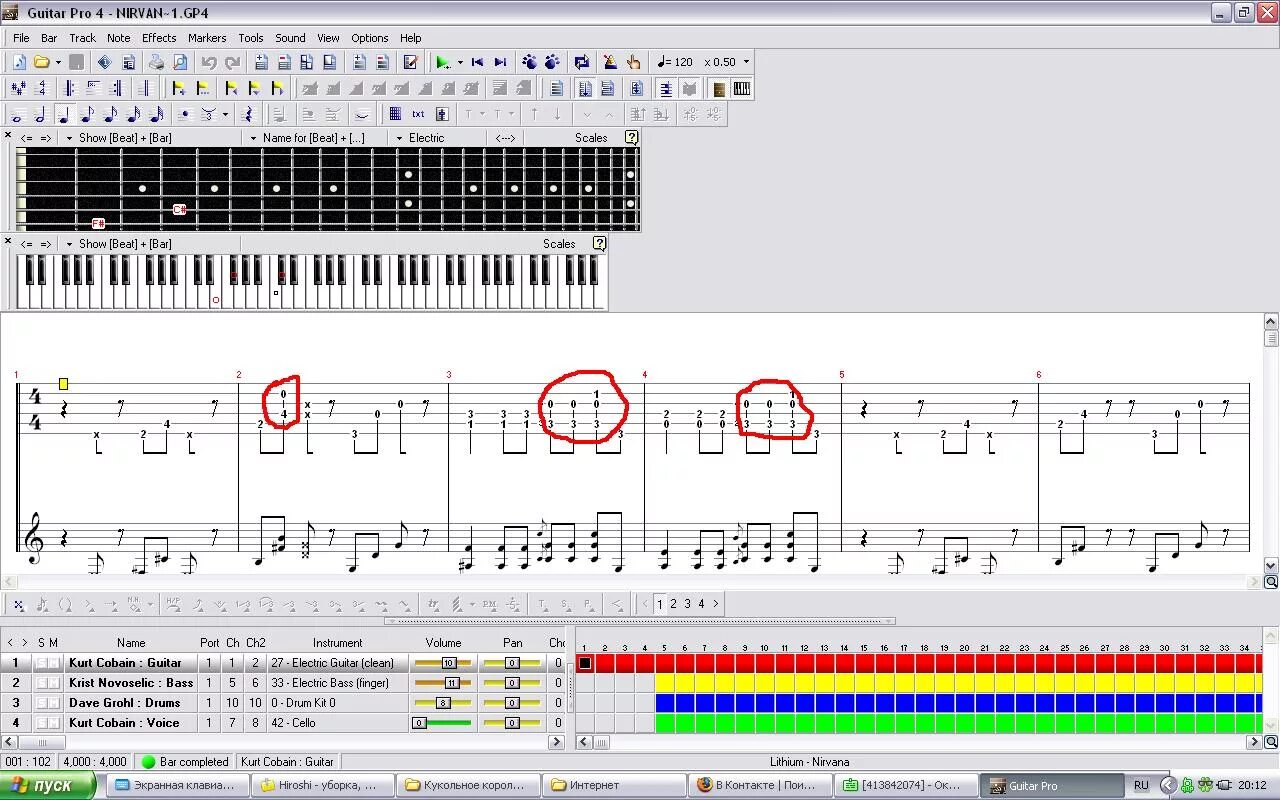
Task: Open a file with the folder icon
Action: pos(41,62)
